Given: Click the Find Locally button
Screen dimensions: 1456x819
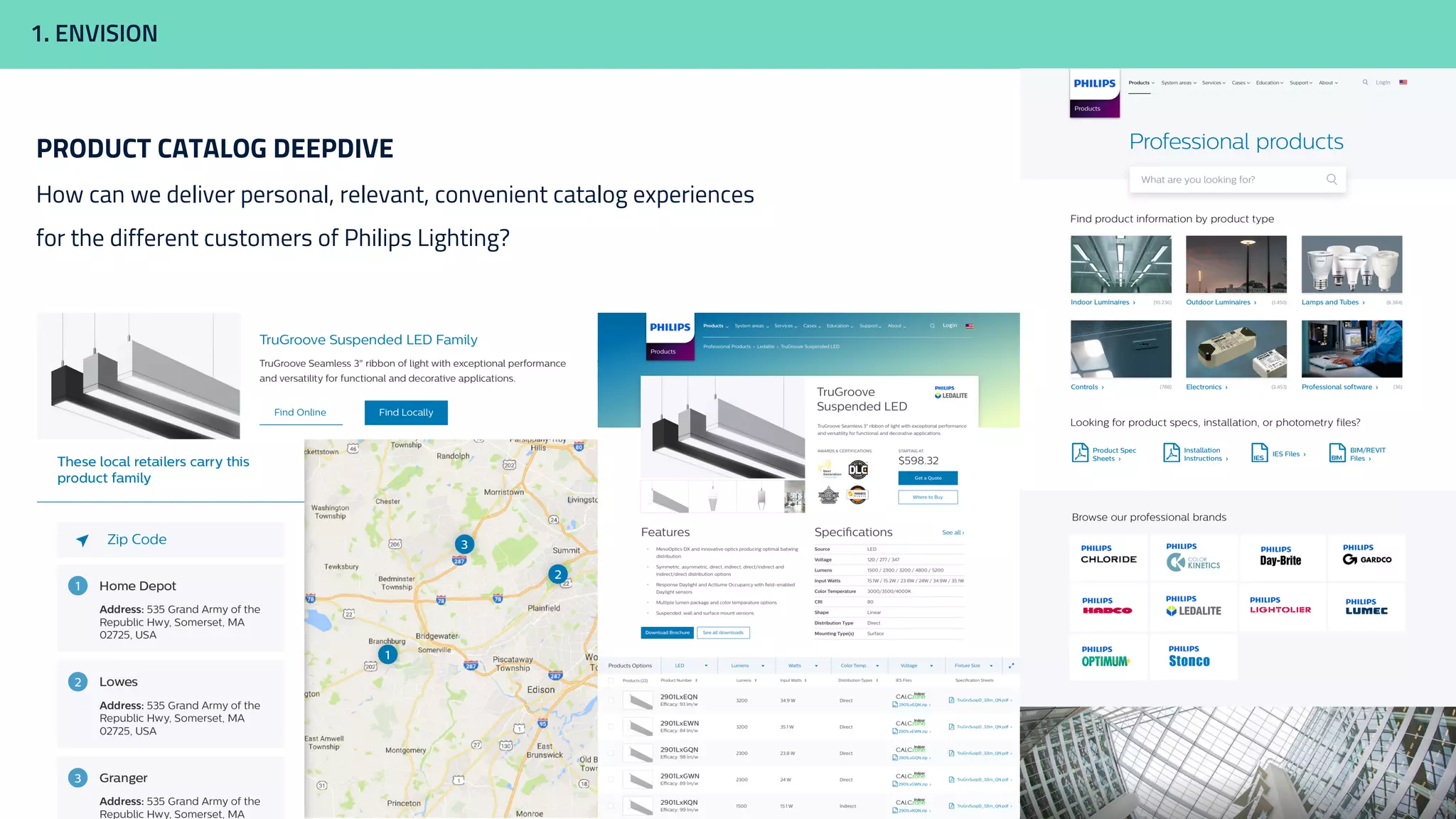Looking at the screenshot, I should tap(406, 412).
